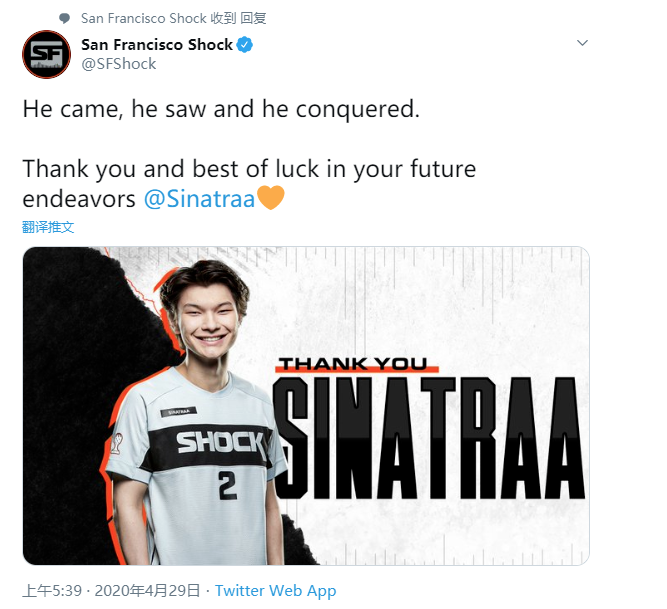Screen dimensions: 667x609
Task: Click the @SFShock handle
Action: [119, 64]
